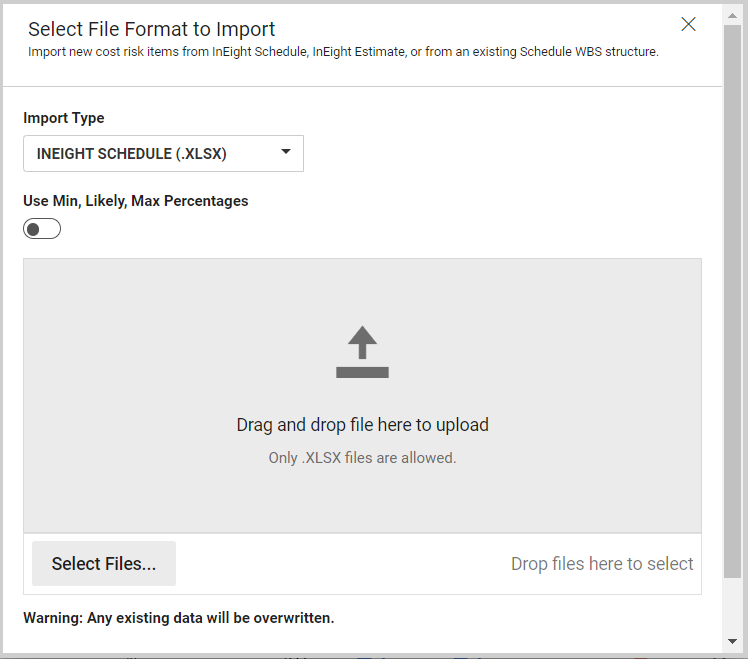Click the scrollbar up arrow
The width and height of the screenshot is (748, 659).
point(733,13)
